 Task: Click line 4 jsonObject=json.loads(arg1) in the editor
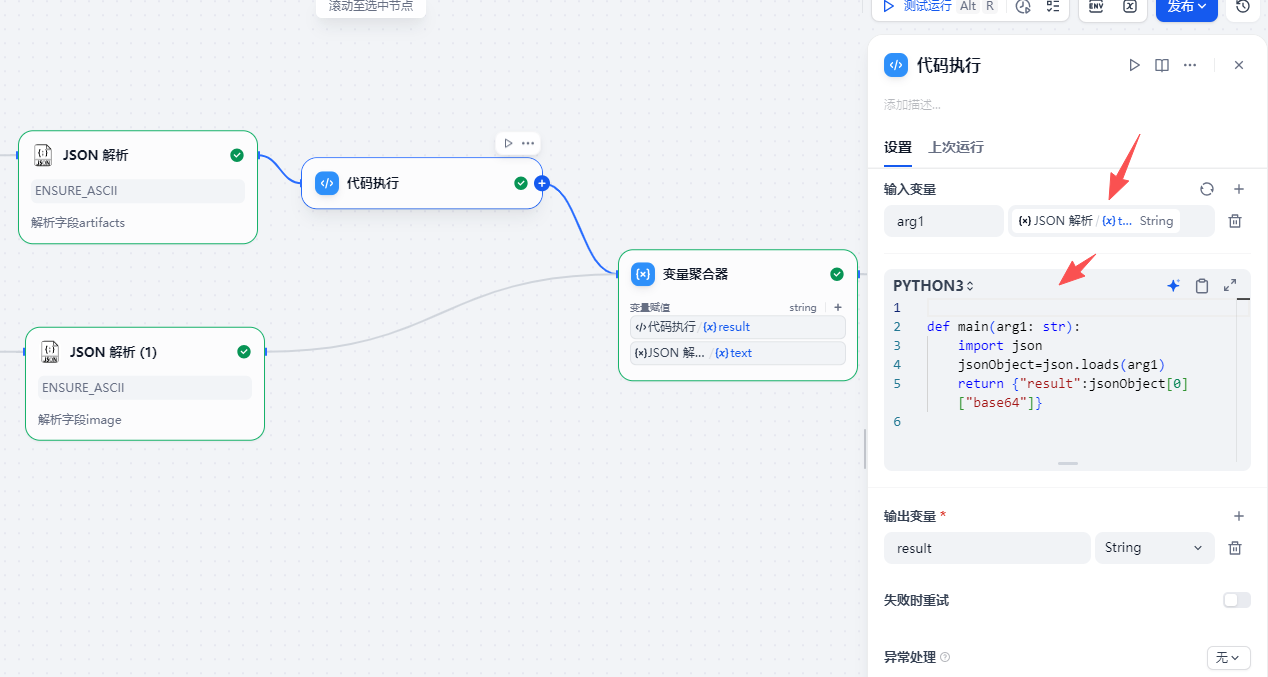(1061, 365)
